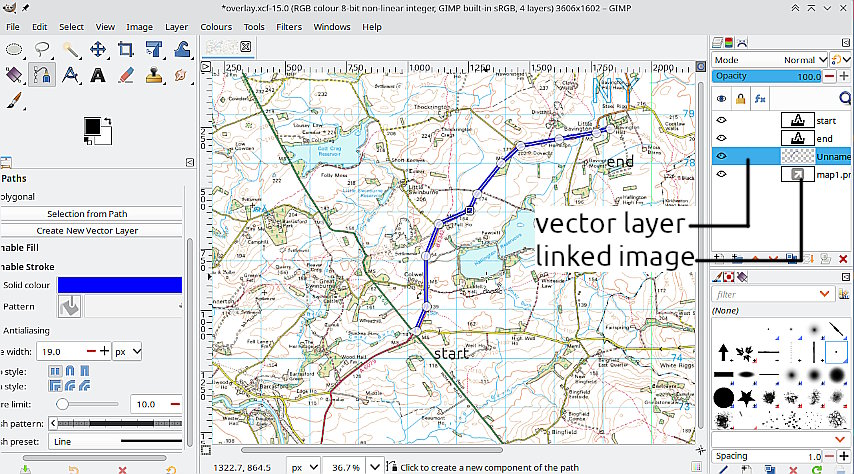Reset tool options to defaults
Screen dimensions: 854x474
(171, 469)
